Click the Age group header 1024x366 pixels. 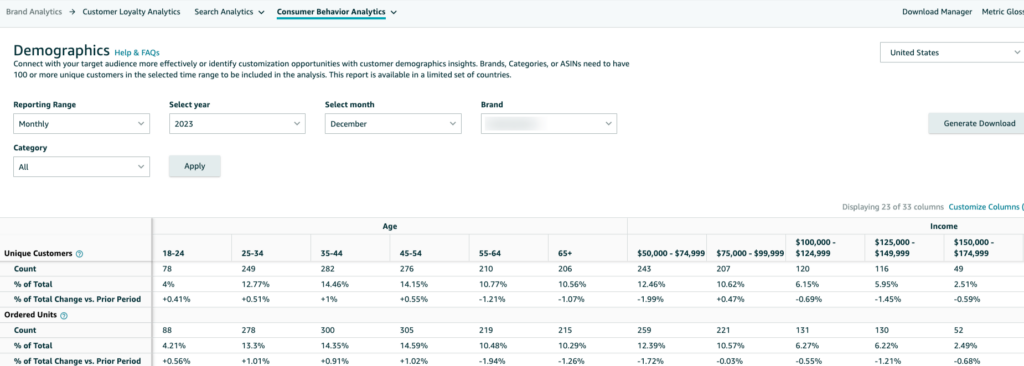point(389,226)
